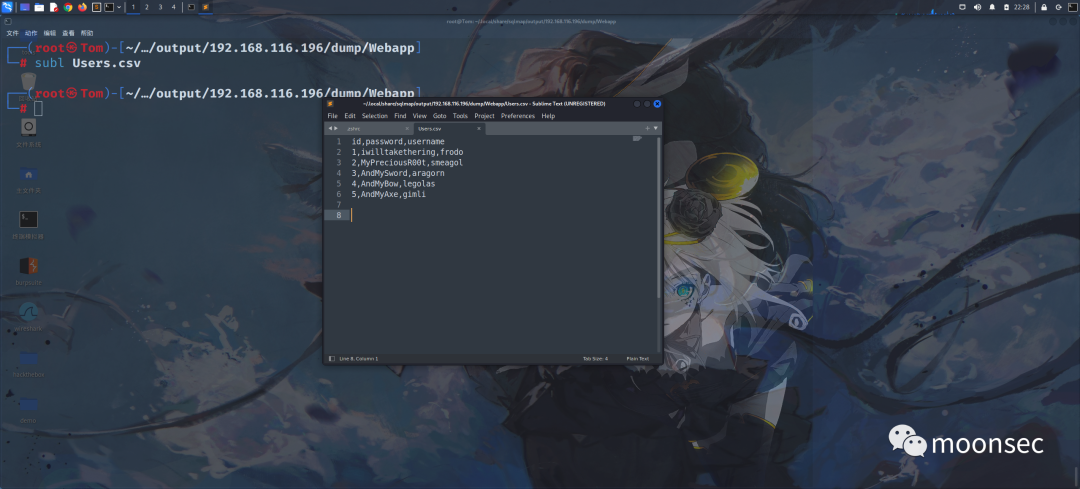Click the next tab arrow in Sublime

pyautogui.click(x=335, y=129)
